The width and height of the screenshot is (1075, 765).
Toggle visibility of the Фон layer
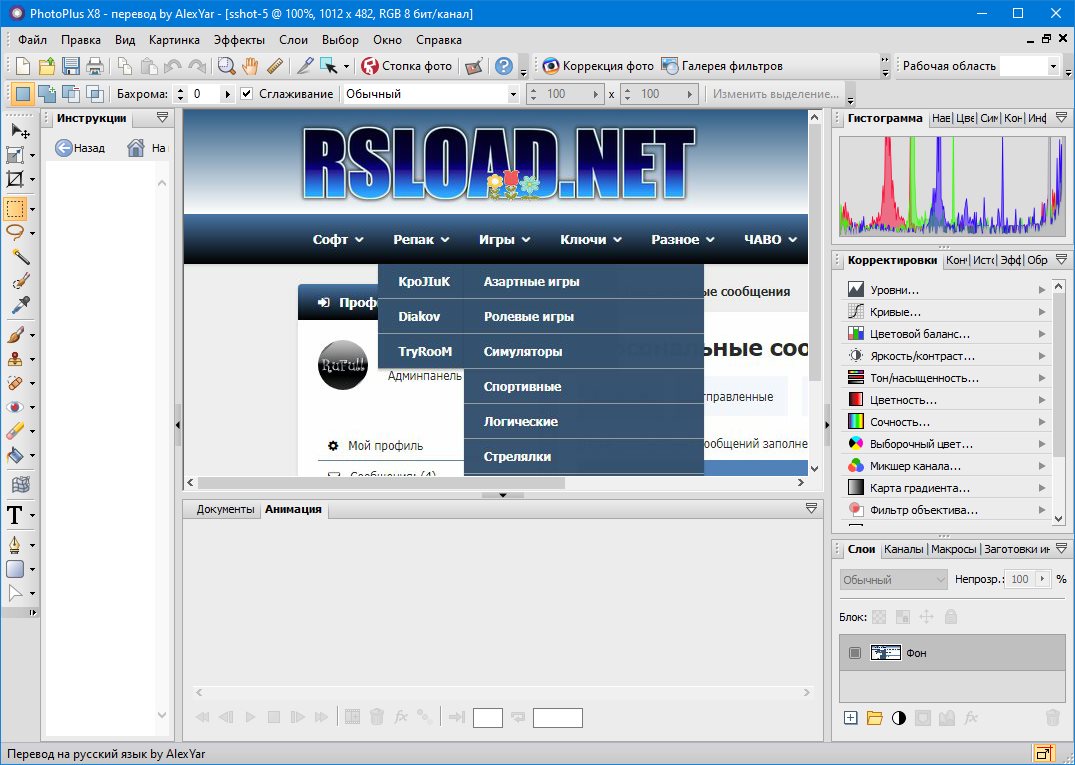(854, 653)
